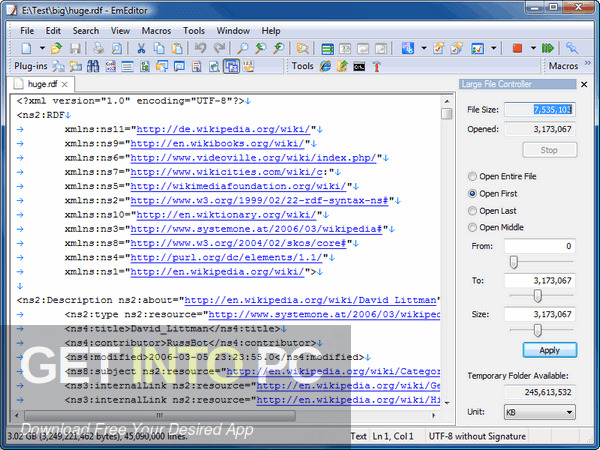Click the Copy icon
The width and height of the screenshot is (600, 450).
(x=159, y=49)
